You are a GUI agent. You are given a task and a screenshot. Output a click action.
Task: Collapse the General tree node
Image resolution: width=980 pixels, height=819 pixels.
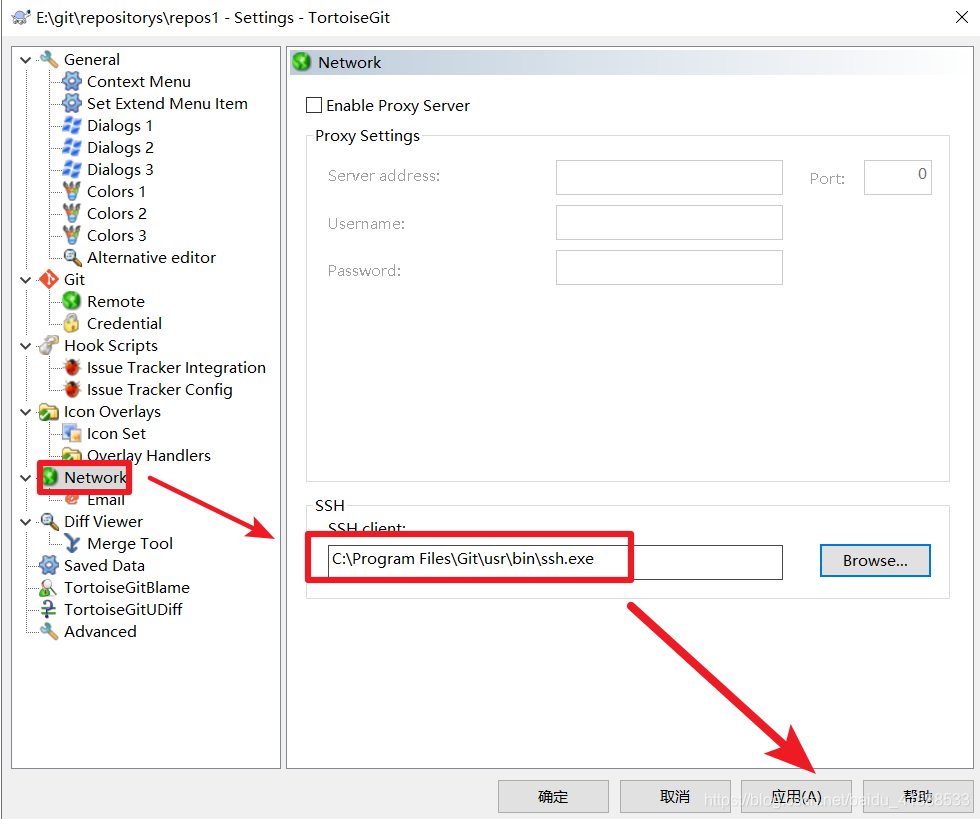pos(26,60)
